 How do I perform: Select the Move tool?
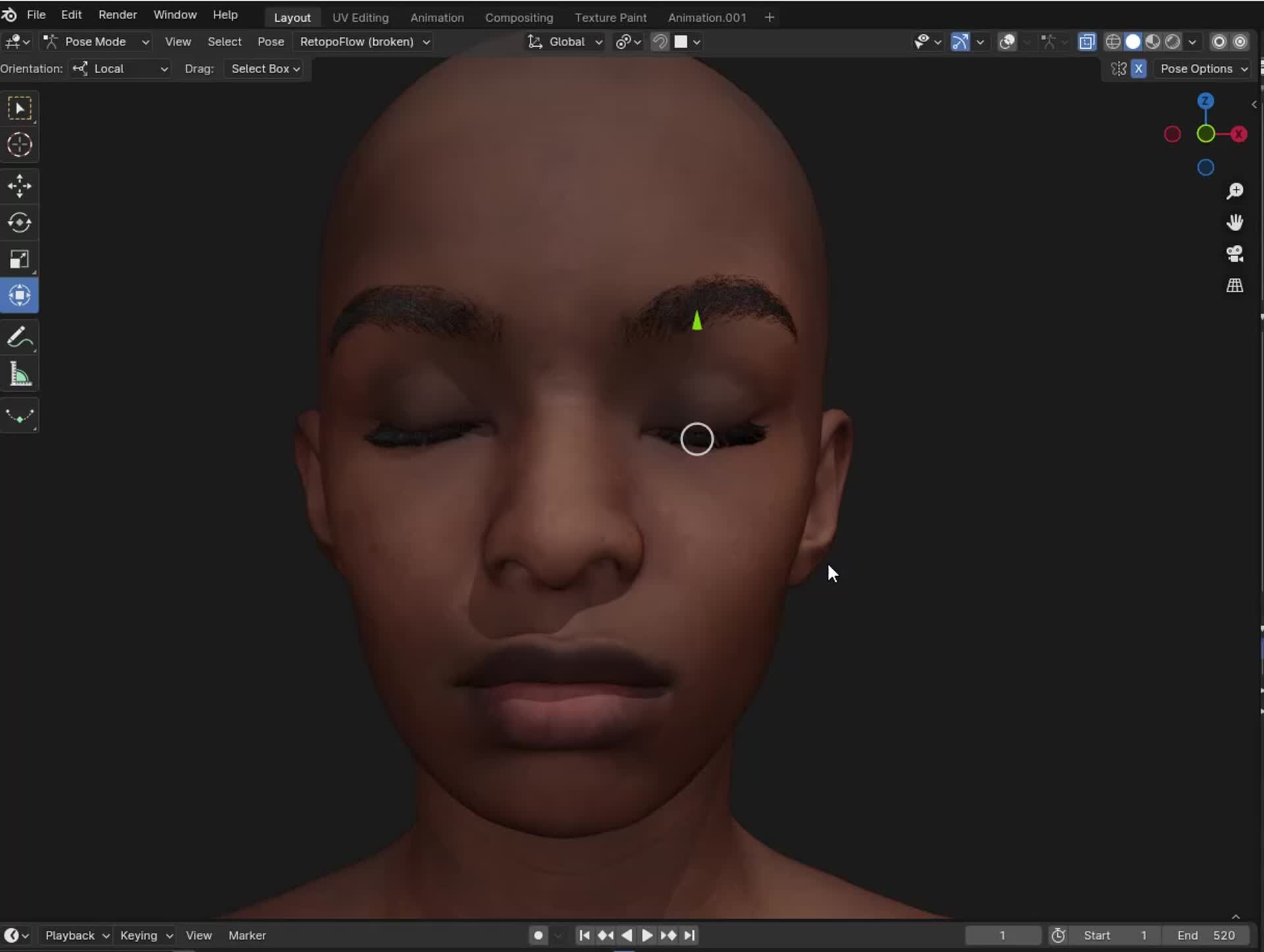tap(20, 186)
